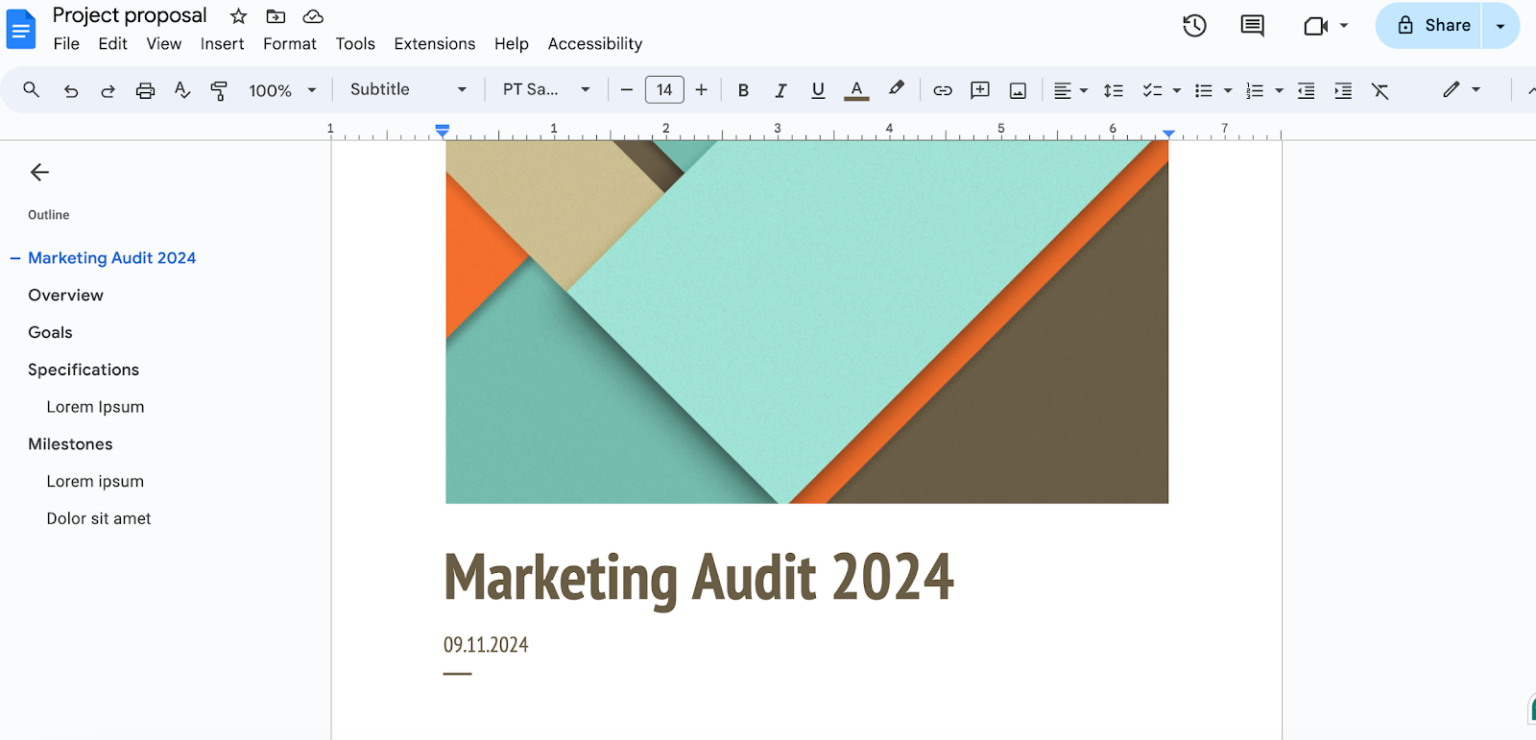The width and height of the screenshot is (1536, 740).
Task: Run spelling and grammar check
Action: click(x=182, y=89)
